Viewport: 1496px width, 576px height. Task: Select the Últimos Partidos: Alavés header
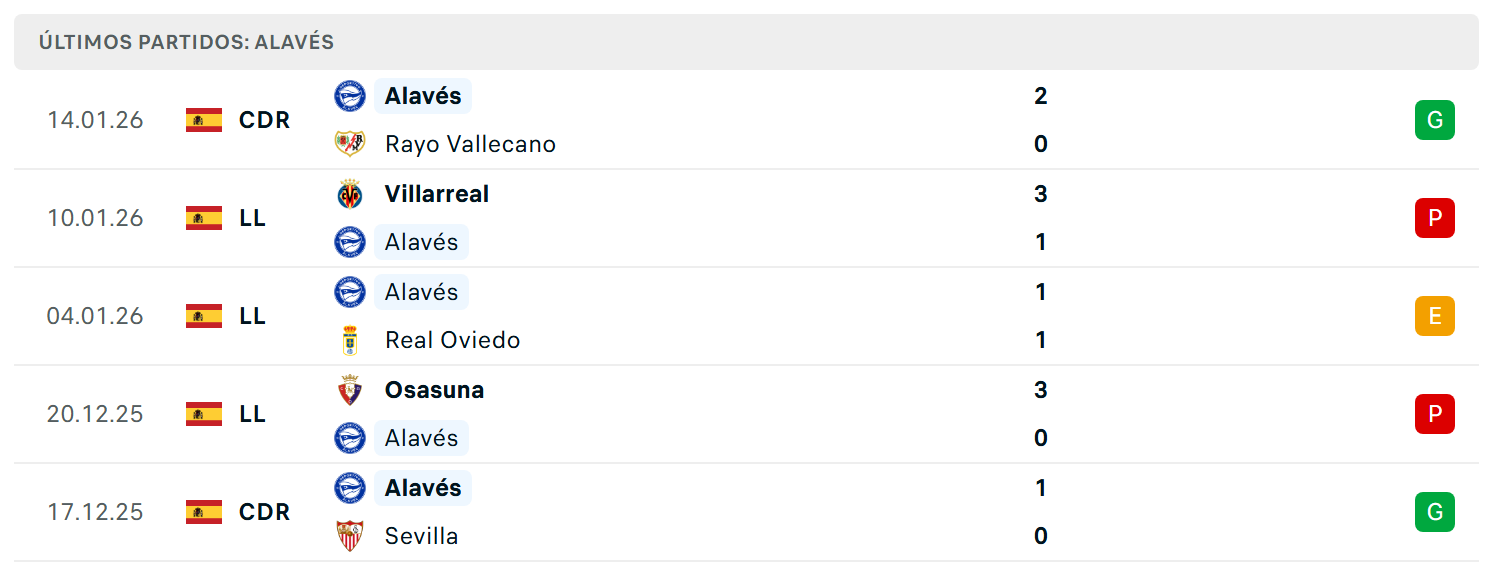point(746,42)
